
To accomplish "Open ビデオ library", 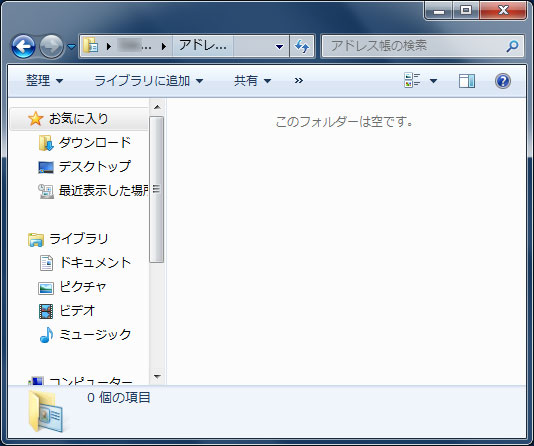I will pos(77,310).
